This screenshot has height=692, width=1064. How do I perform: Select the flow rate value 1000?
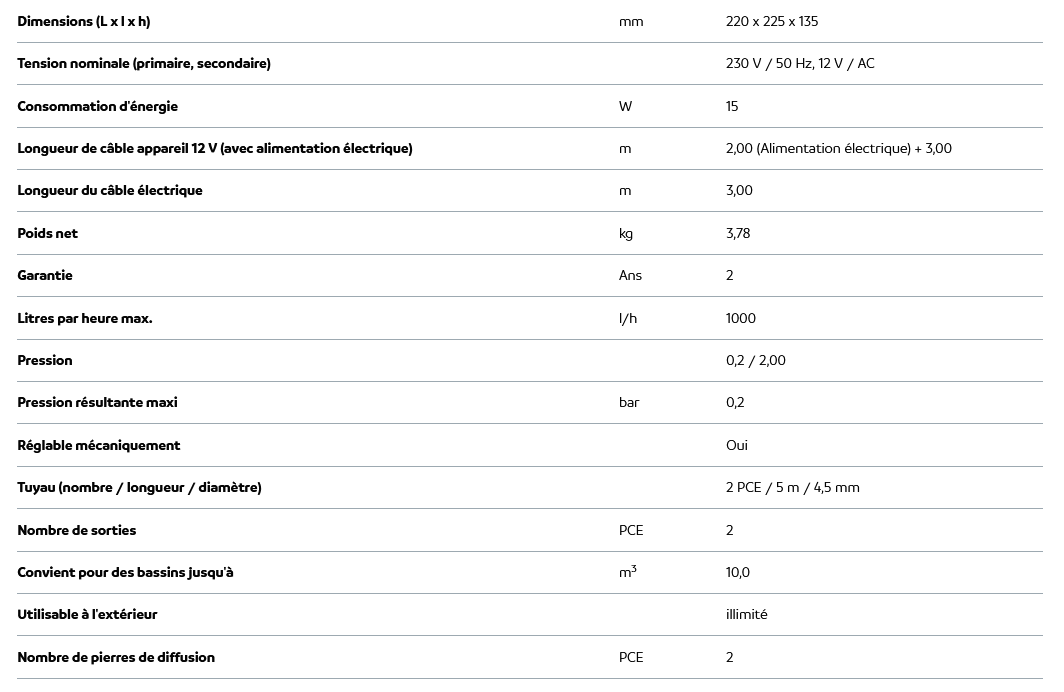tap(741, 318)
